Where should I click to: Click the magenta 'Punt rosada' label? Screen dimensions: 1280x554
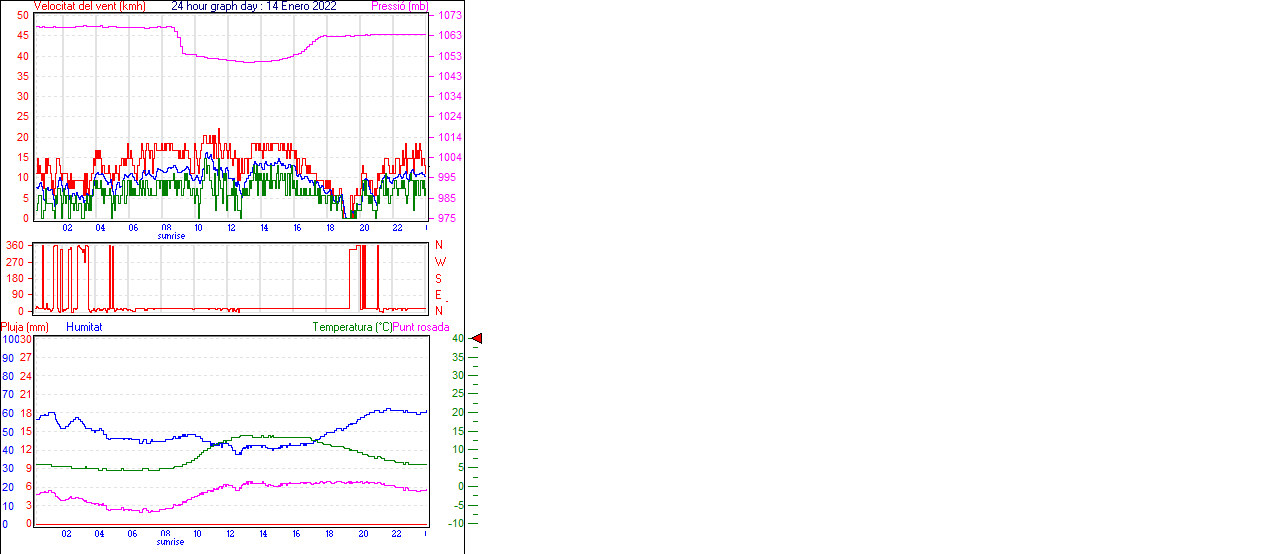click(421, 327)
